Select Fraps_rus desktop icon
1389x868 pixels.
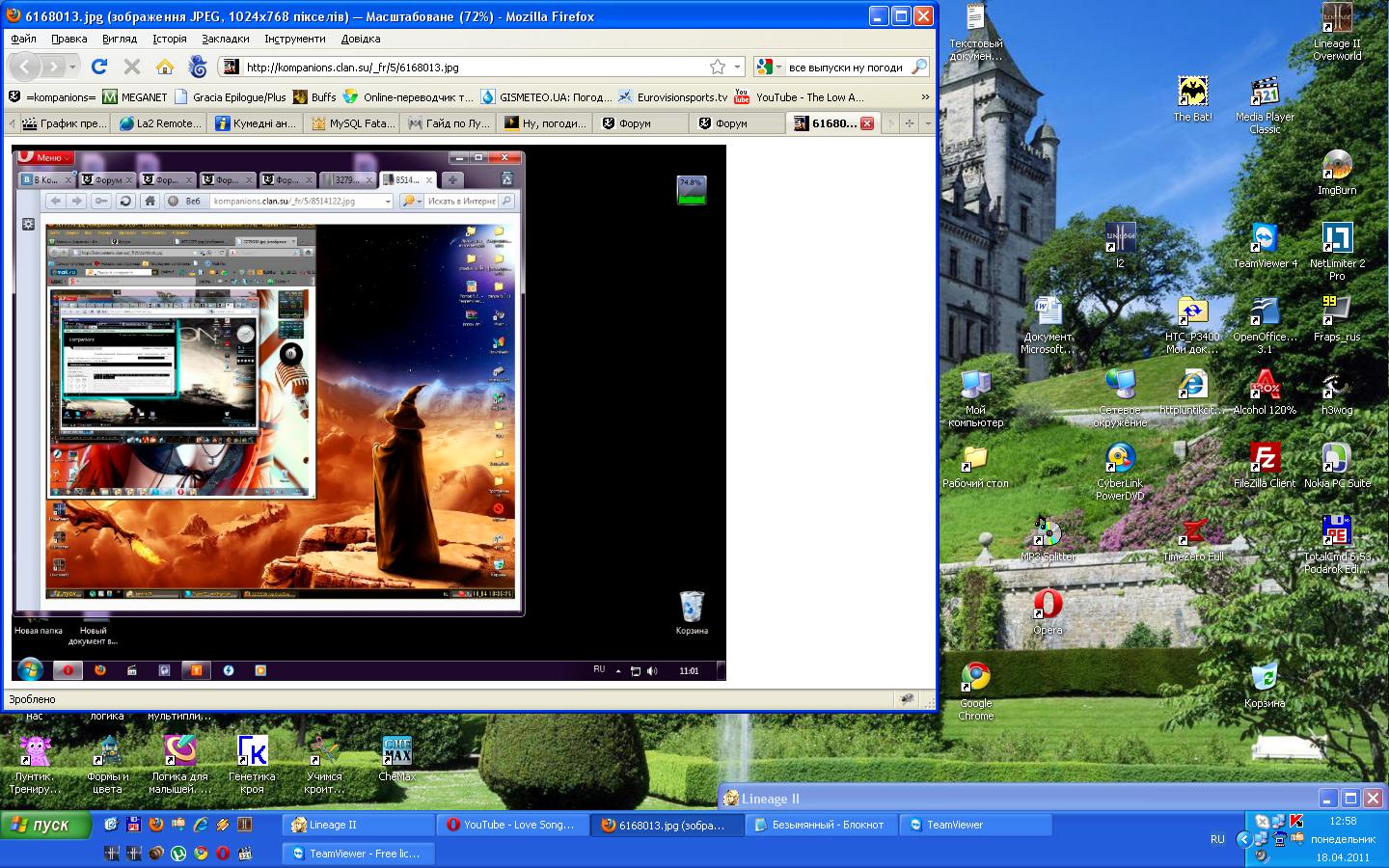tap(1337, 319)
